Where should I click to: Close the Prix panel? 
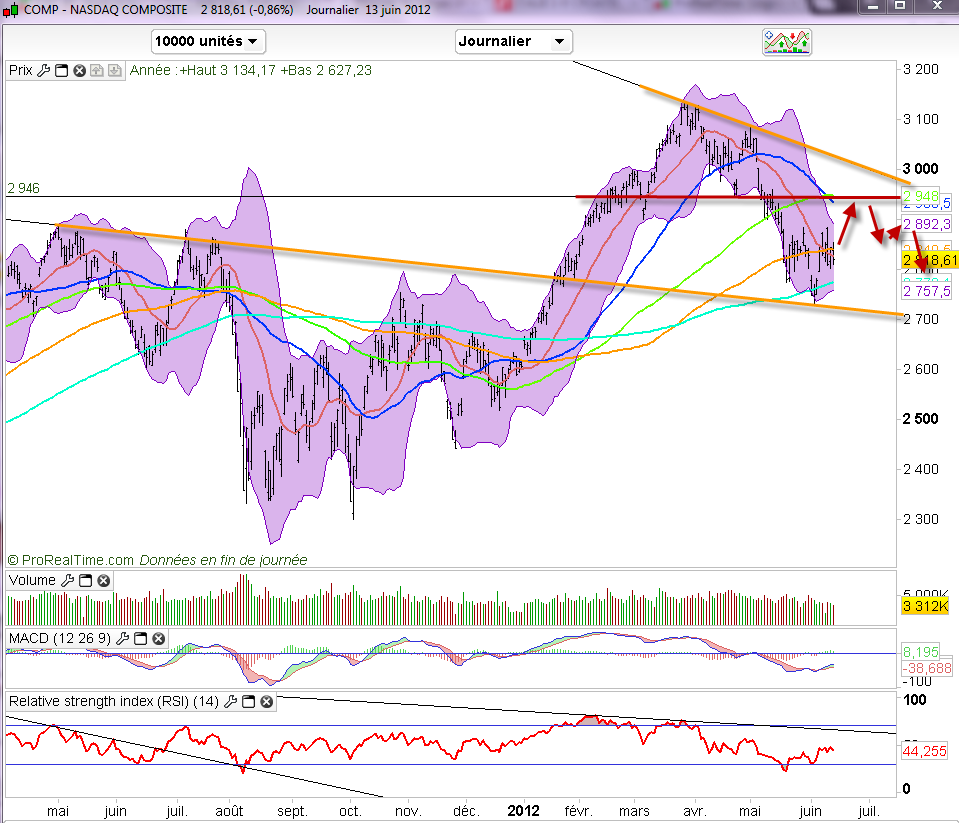79,71
